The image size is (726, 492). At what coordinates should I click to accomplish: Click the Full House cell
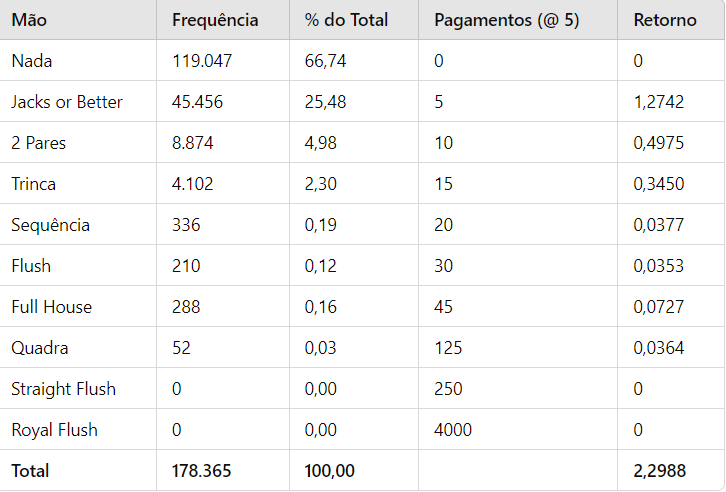coord(52,307)
